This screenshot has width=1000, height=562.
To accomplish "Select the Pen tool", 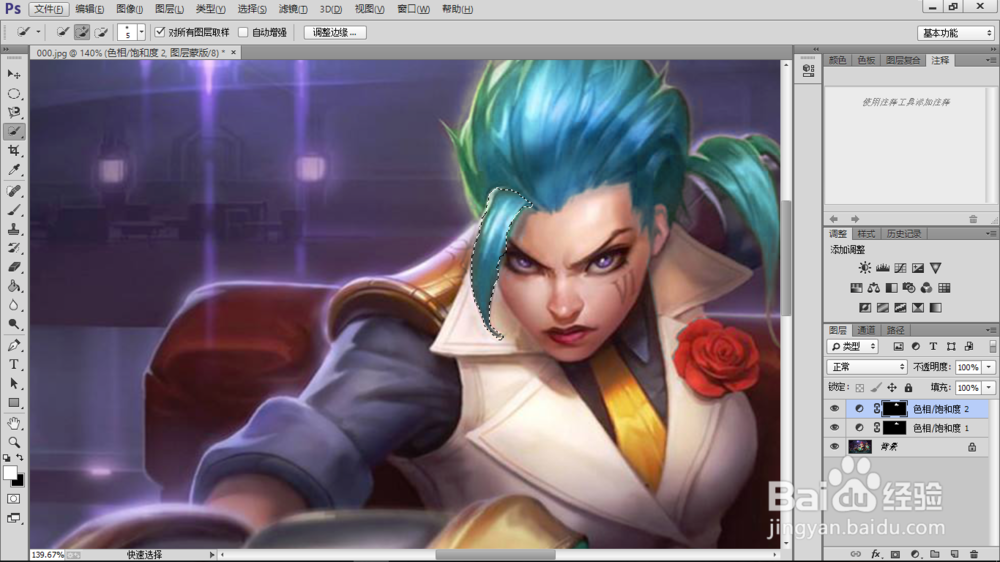I will (x=13, y=345).
